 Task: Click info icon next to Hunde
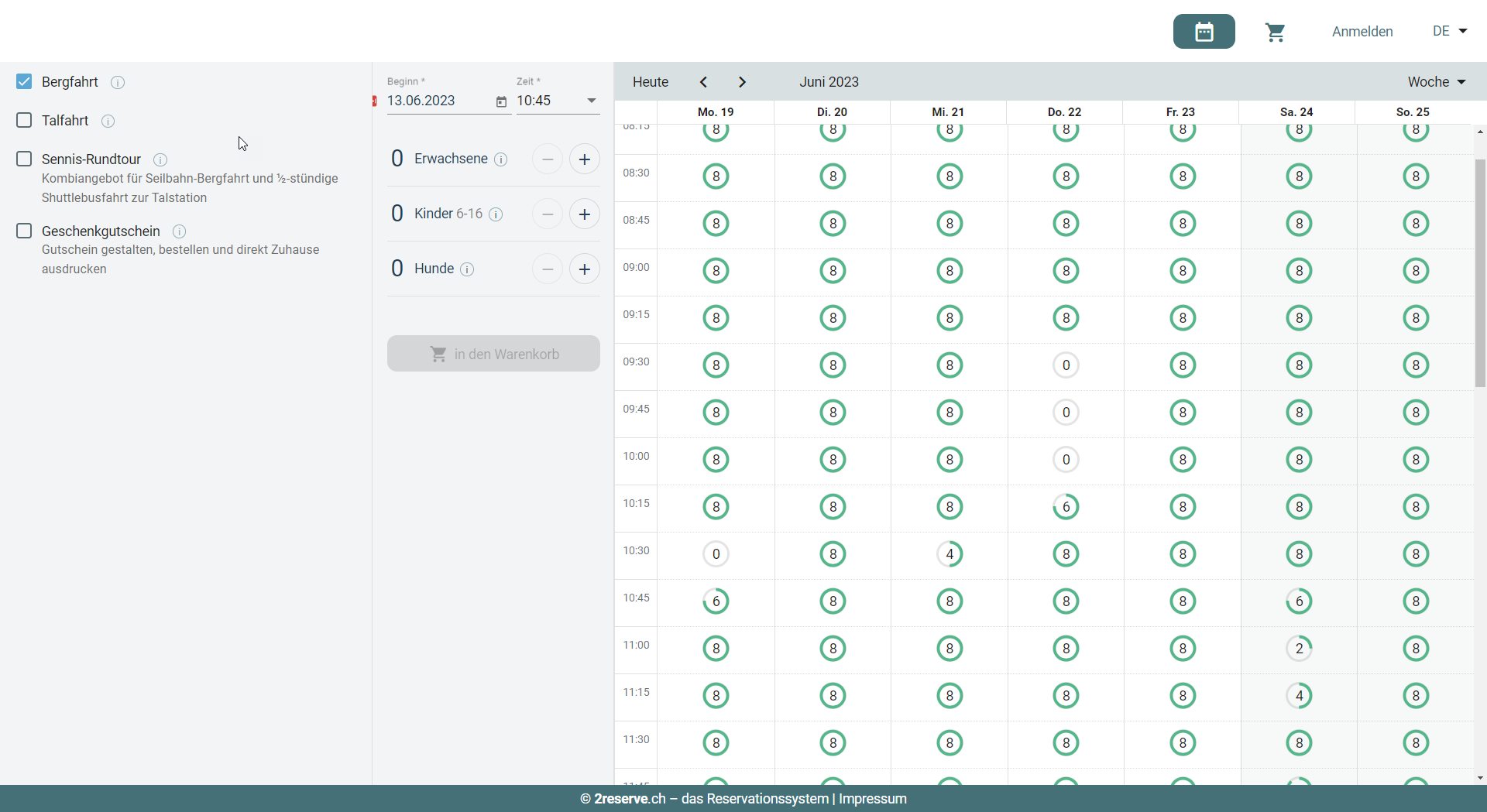click(x=467, y=269)
